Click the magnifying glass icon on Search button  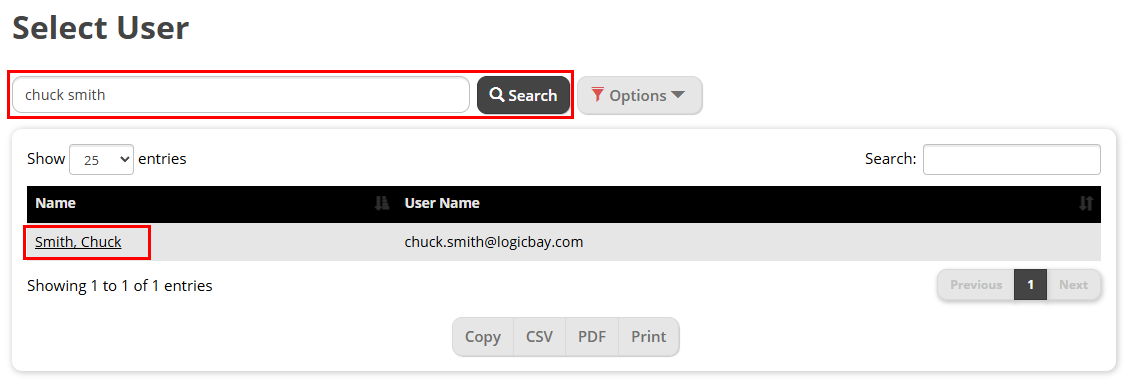point(497,95)
